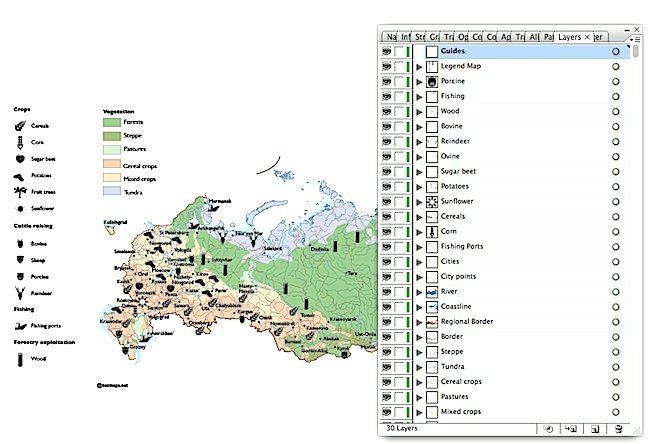The width and height of the screenshot is (650, 444).
Task: Click the target circle of Tundra layer
Action: [616, 367]
